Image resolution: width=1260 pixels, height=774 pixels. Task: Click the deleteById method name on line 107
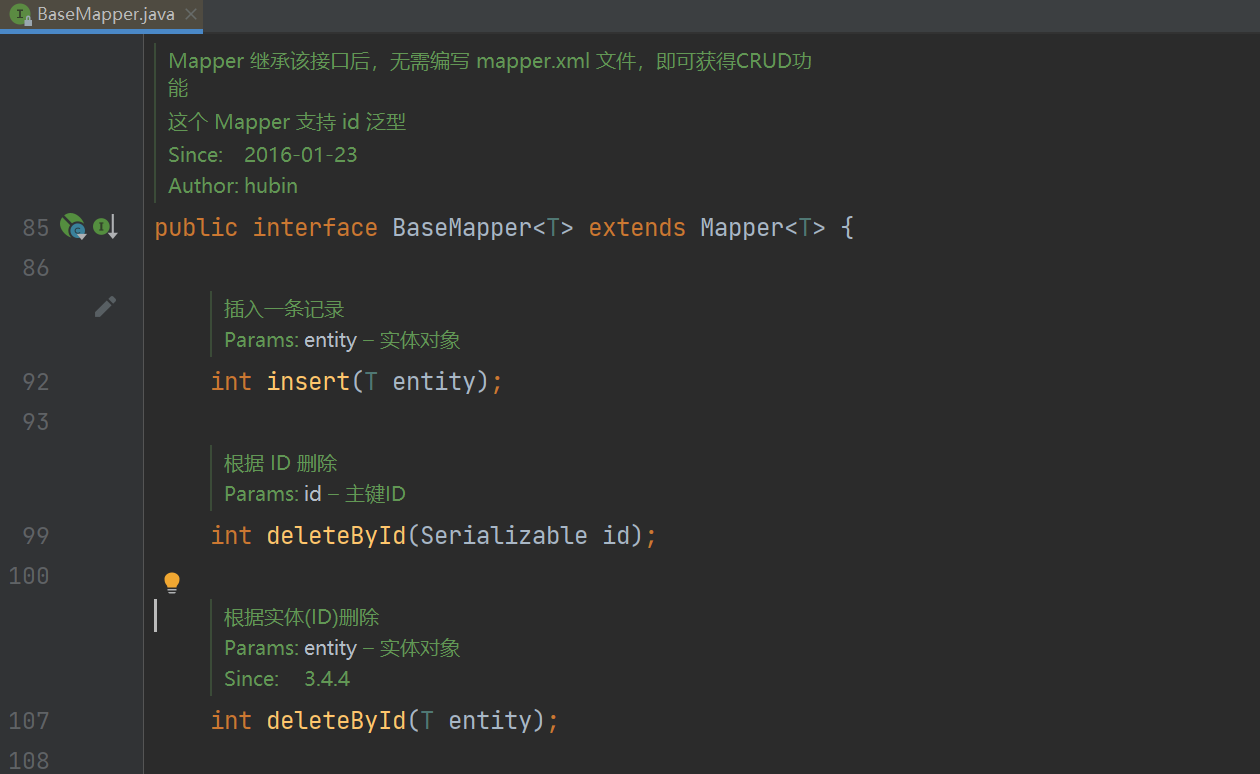(336, 721)
